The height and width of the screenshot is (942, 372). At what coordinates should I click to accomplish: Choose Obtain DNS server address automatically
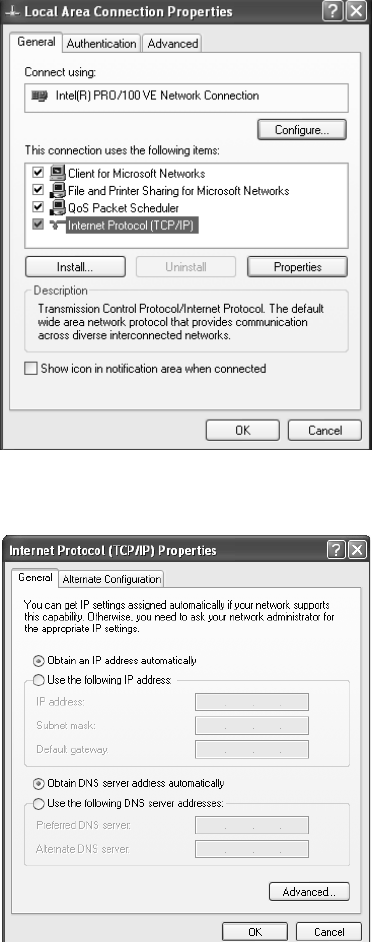coord(39,783)
